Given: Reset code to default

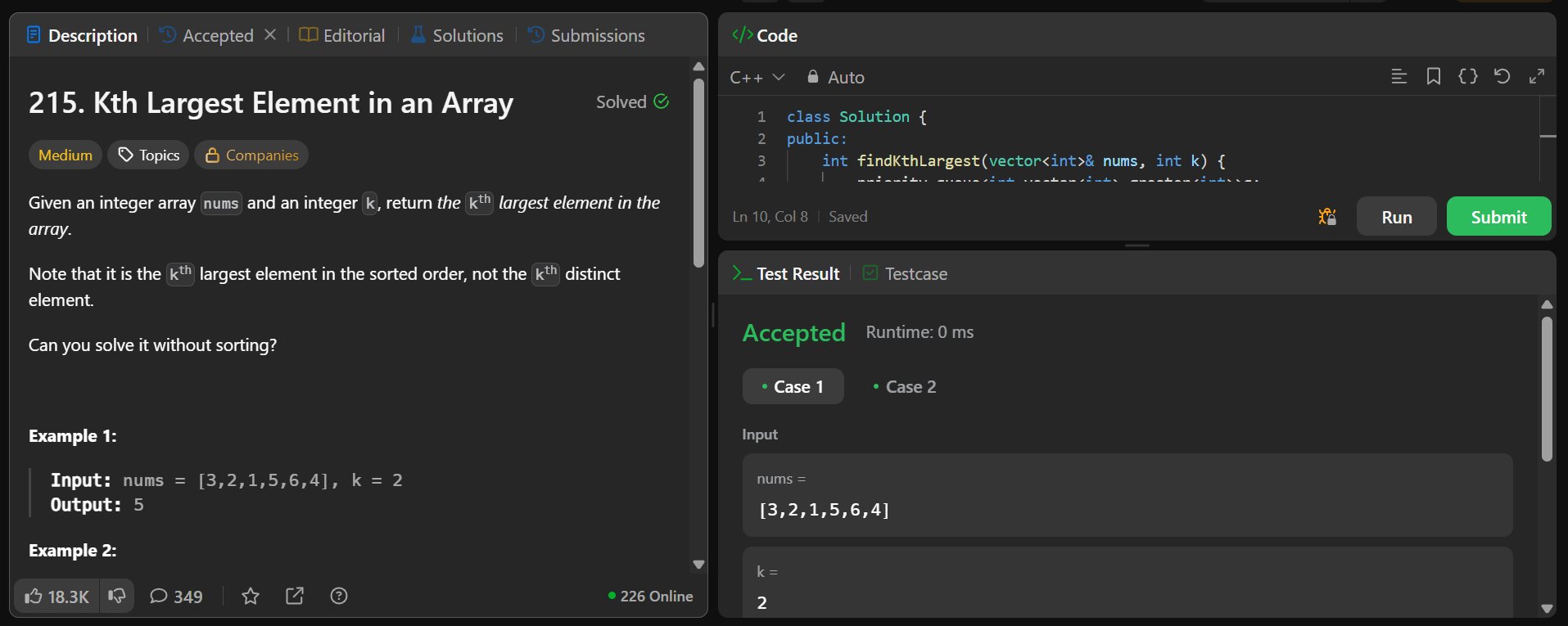Looking at the screenshot, I should tap(1502, 77).
